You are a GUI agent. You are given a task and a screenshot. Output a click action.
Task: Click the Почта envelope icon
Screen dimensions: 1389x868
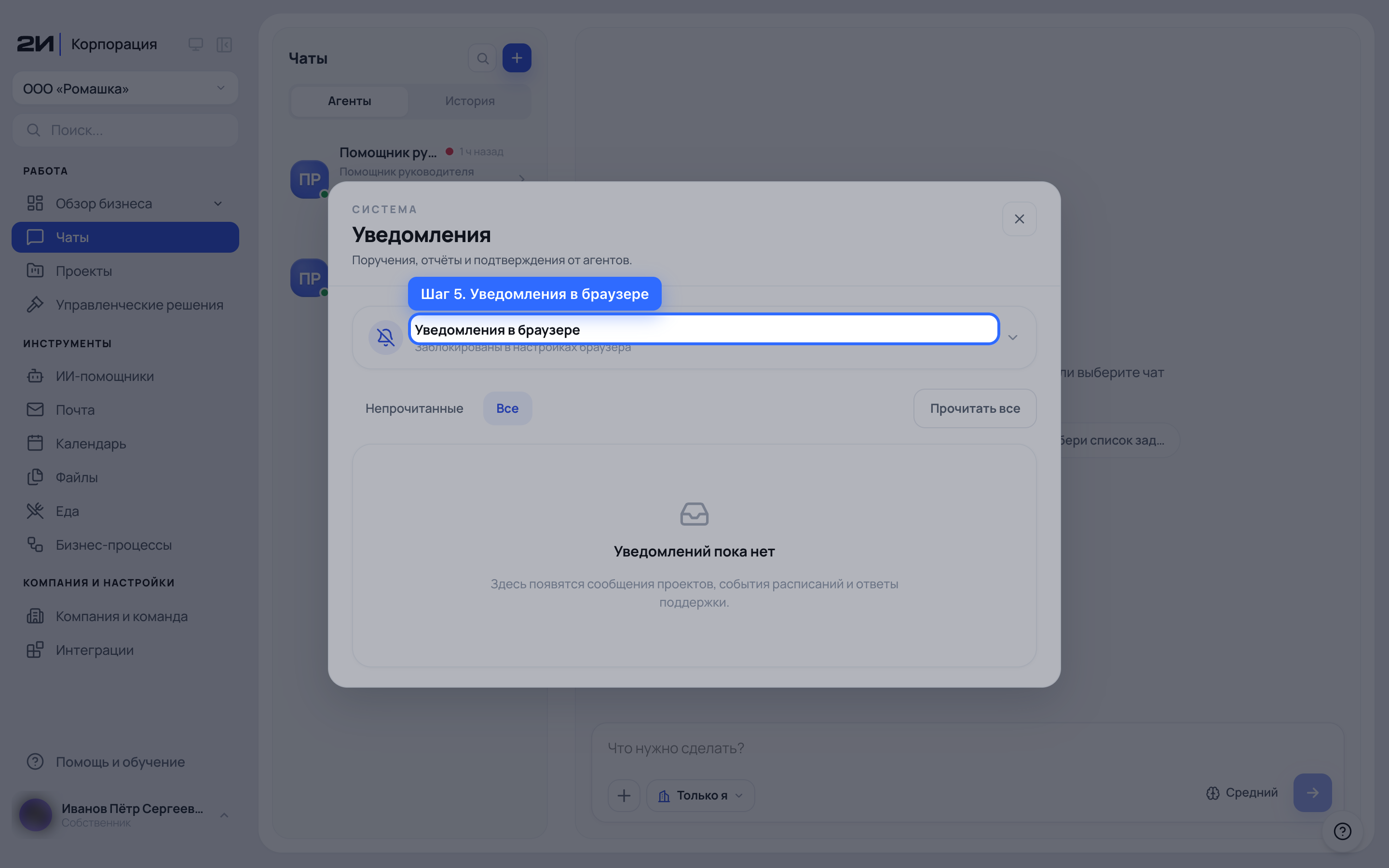tap(35, 409)
